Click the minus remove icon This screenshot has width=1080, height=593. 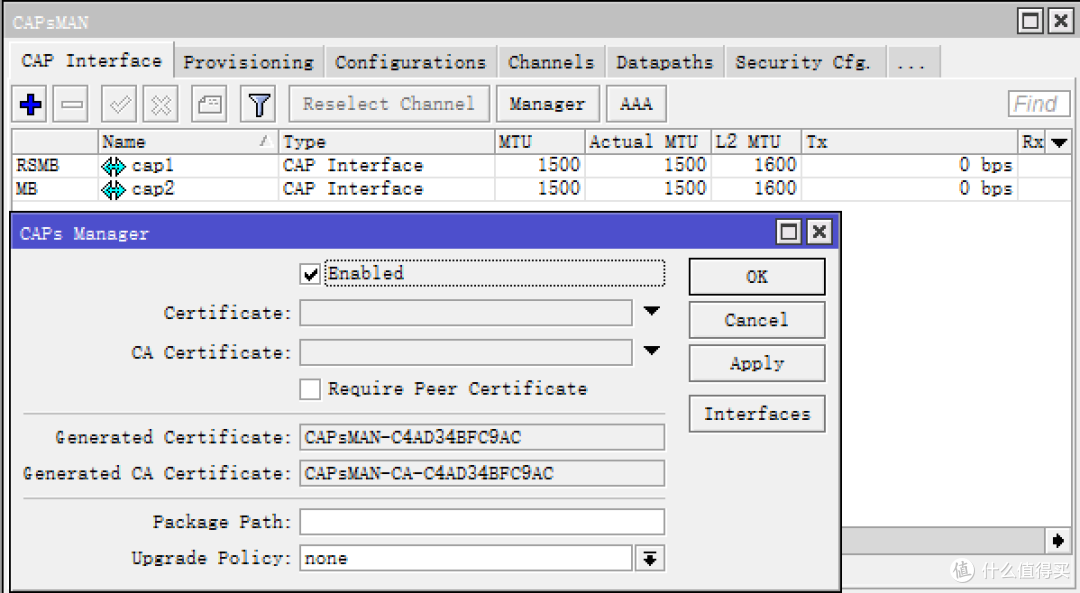click(x=72, y=104)
